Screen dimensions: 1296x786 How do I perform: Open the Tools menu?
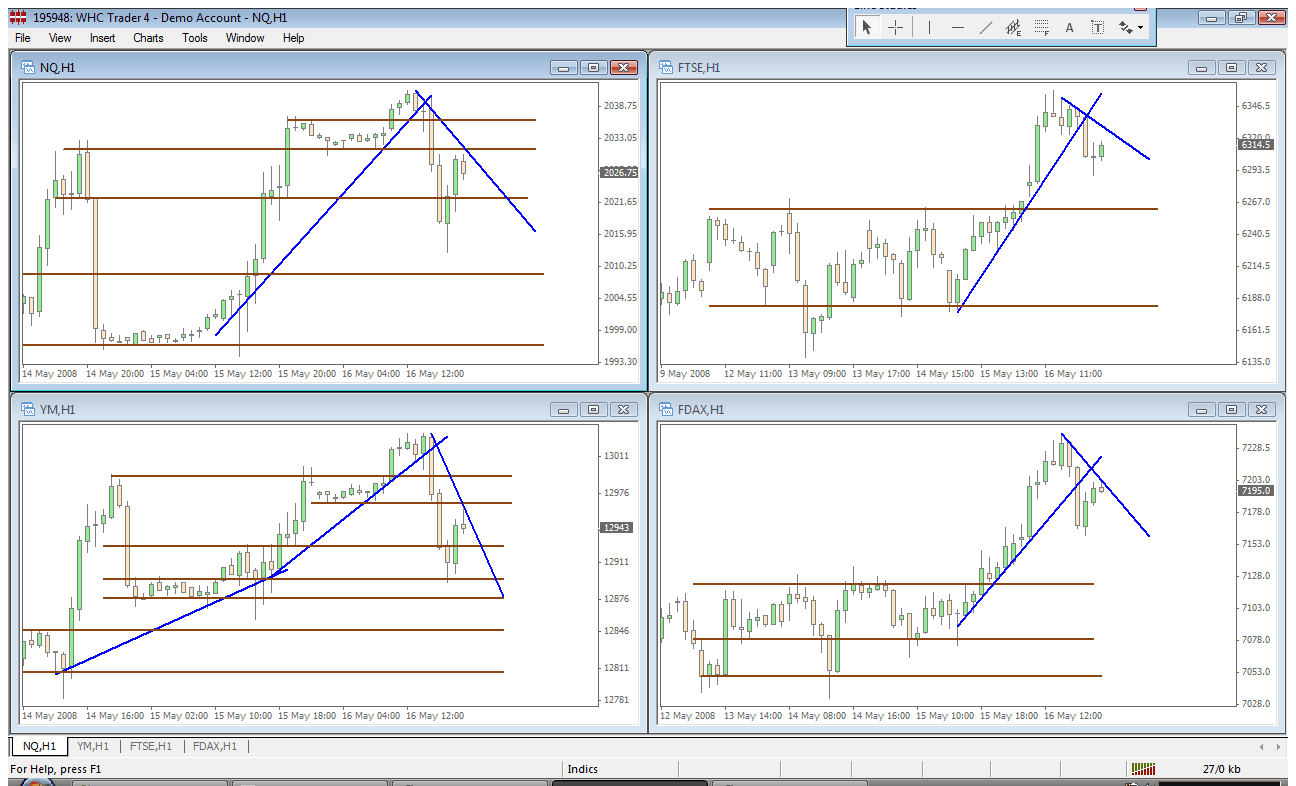point(195,38)
